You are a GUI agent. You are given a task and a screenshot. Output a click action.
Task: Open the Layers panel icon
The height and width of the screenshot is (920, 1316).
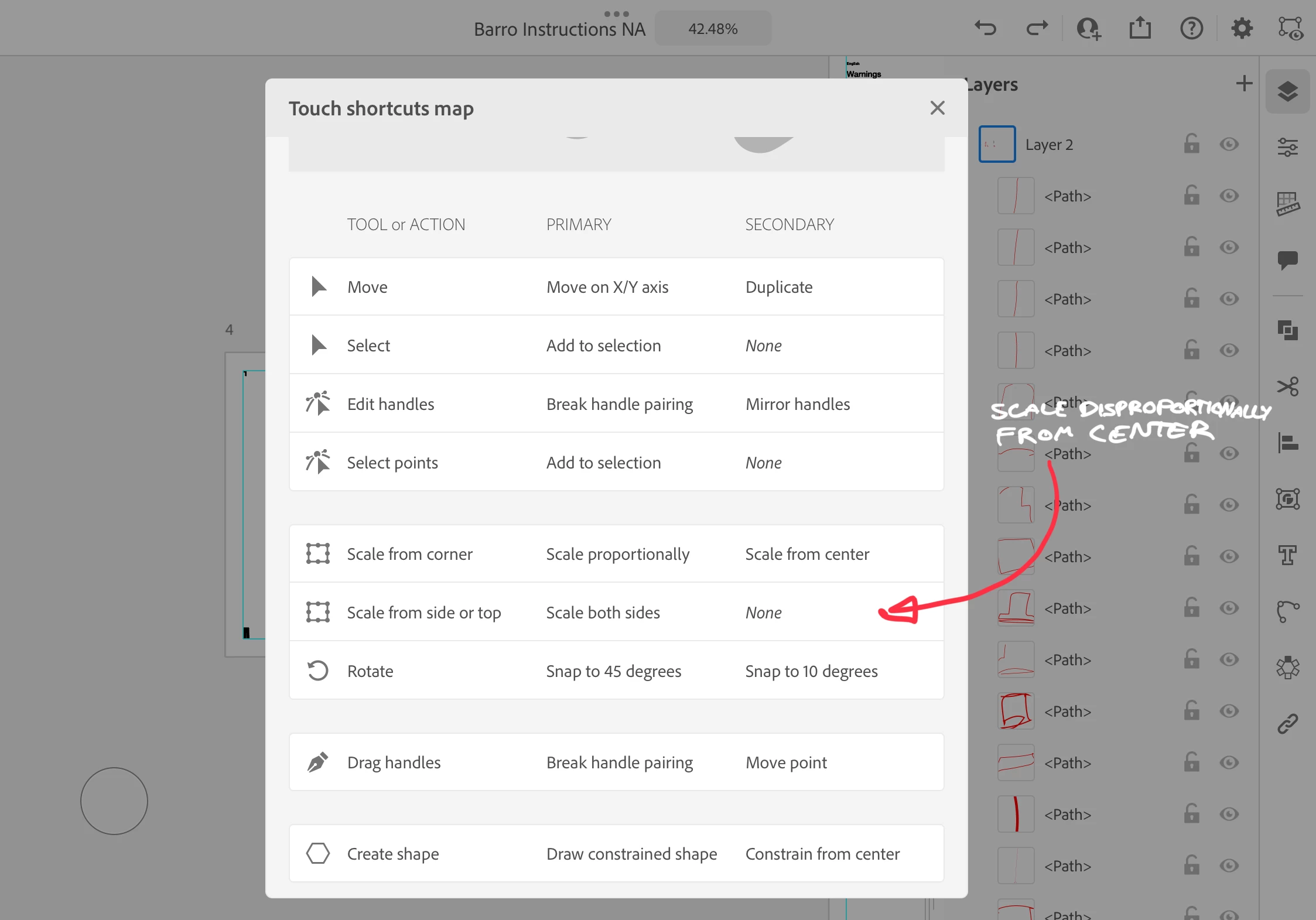point(1287,91)
